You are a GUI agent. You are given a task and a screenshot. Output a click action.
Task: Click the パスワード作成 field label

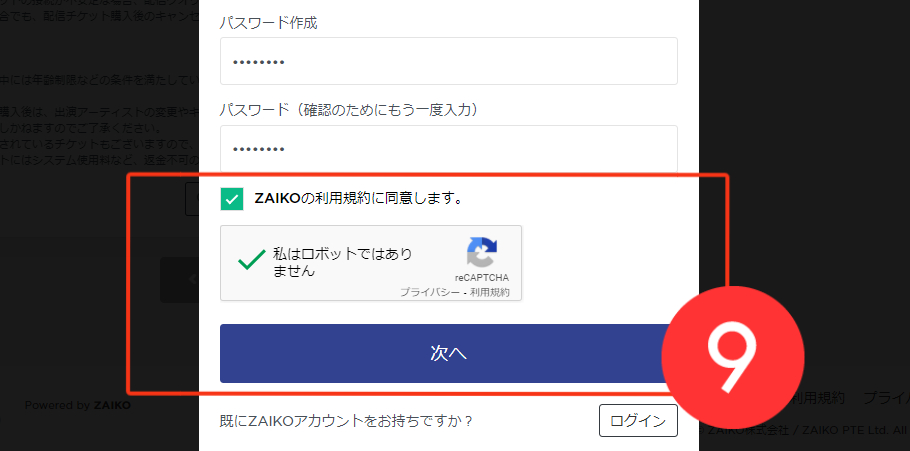click(269, 23)
